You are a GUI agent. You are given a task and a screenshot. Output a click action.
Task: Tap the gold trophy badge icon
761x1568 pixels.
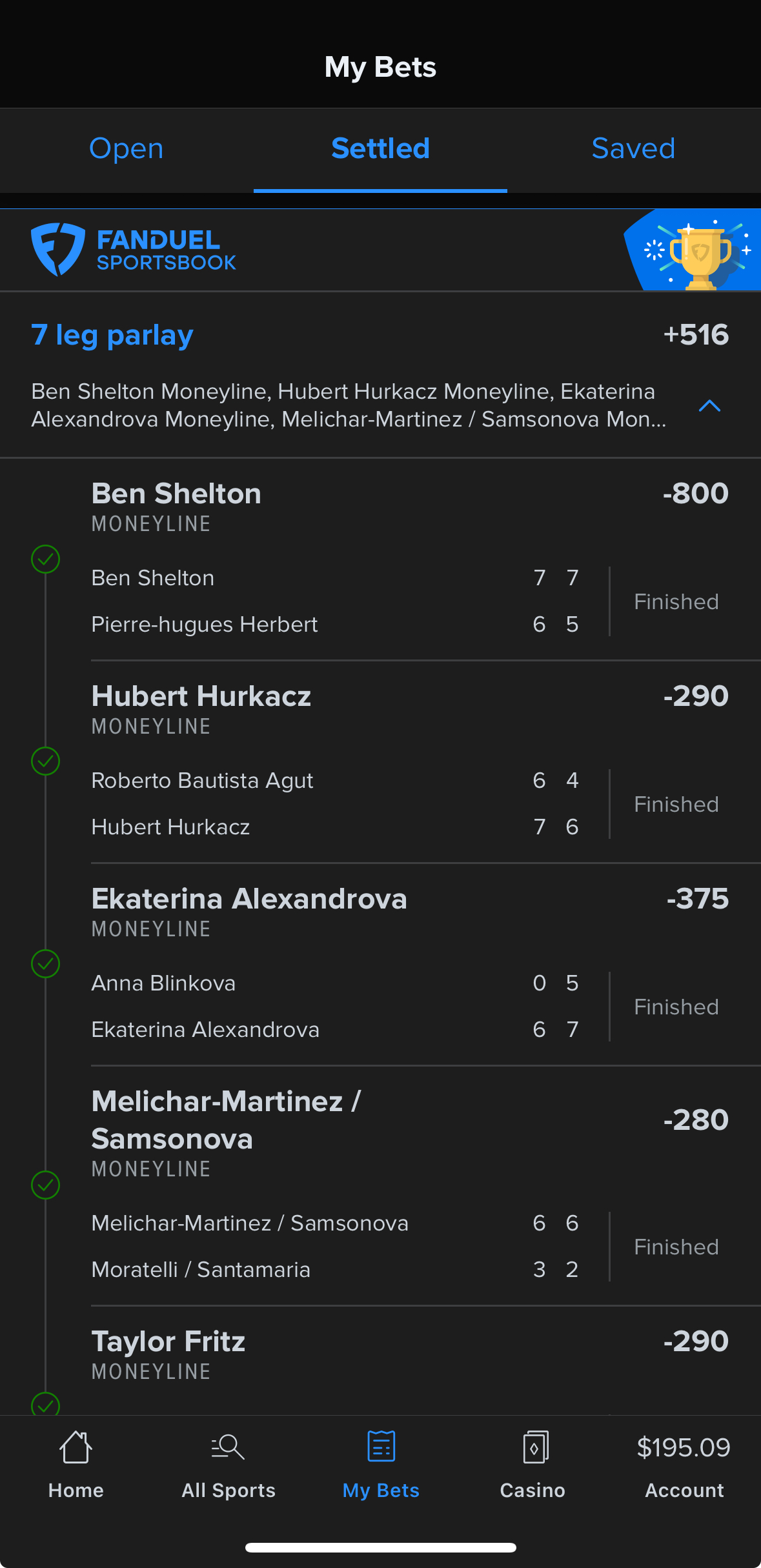(700, 256)
